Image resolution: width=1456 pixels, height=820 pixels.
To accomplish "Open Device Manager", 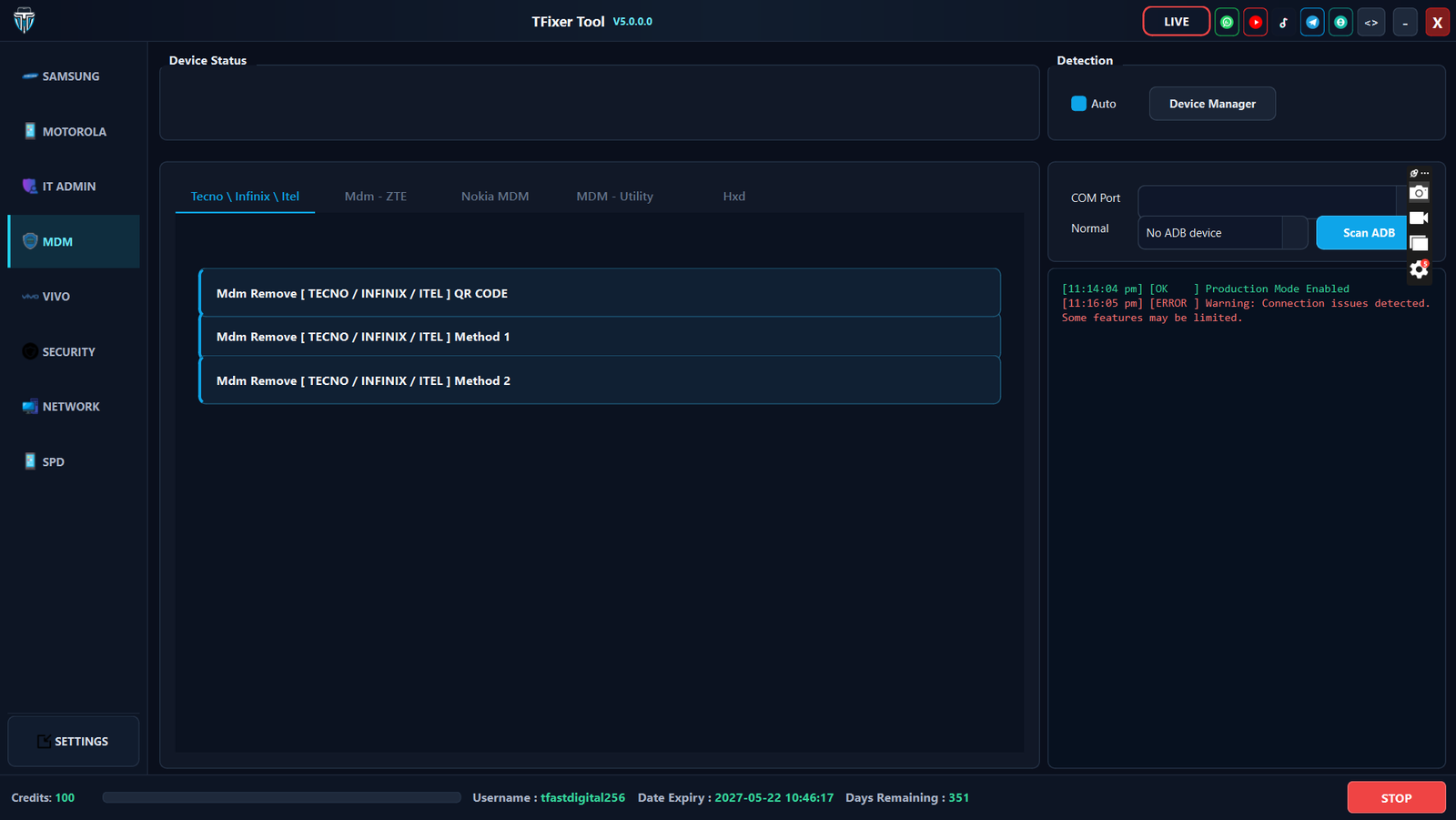I will click(x=1212, y=104).
